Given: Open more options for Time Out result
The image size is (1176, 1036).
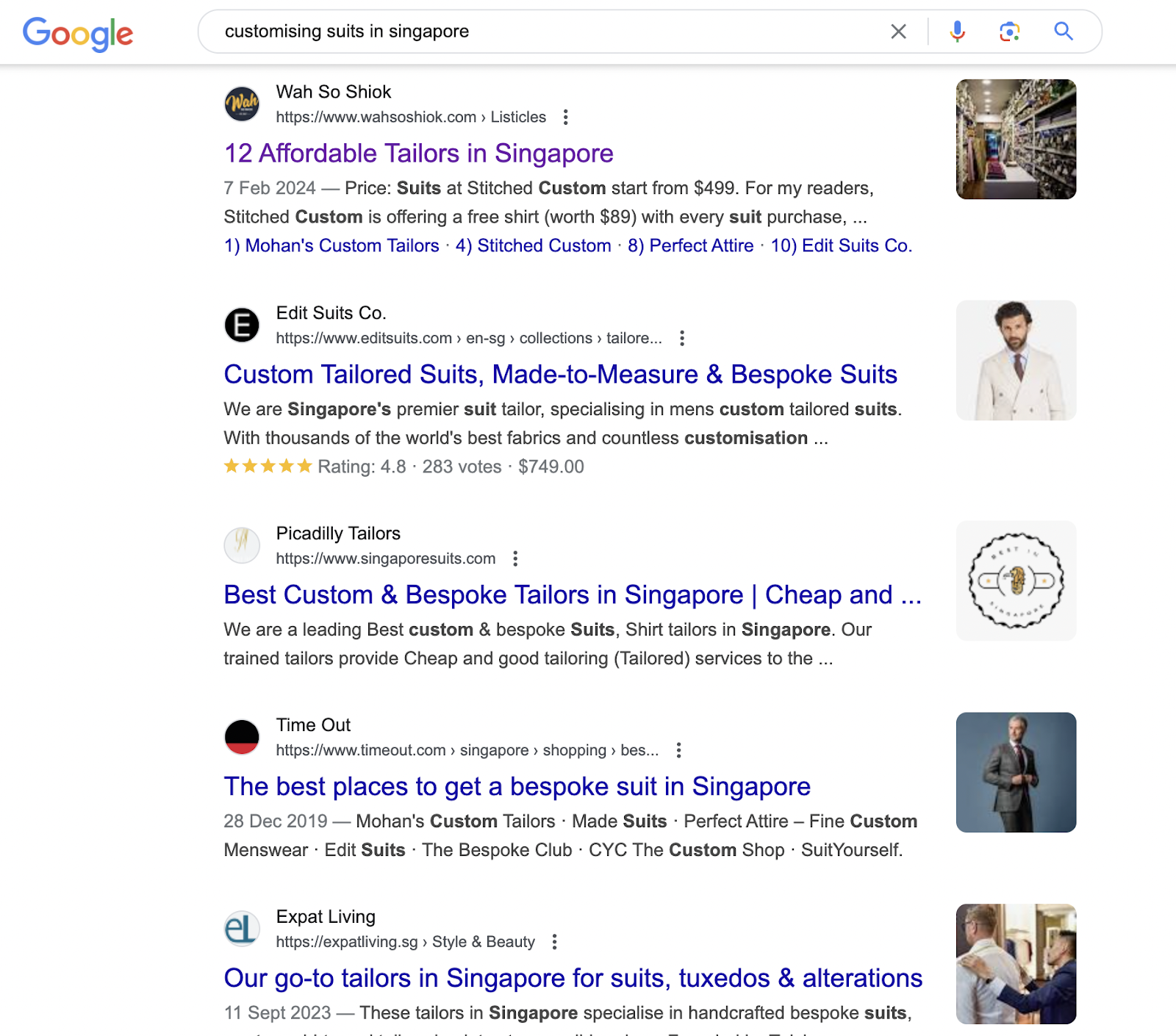Looking at the screenshot, I should pyautogui.click(x=678, y=750).
